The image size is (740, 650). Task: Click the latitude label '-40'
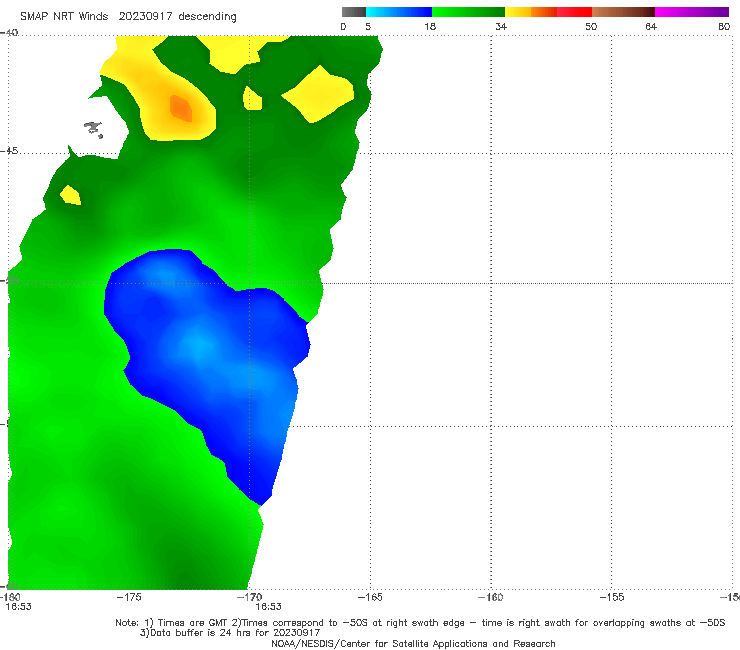[x=9, y=33]
